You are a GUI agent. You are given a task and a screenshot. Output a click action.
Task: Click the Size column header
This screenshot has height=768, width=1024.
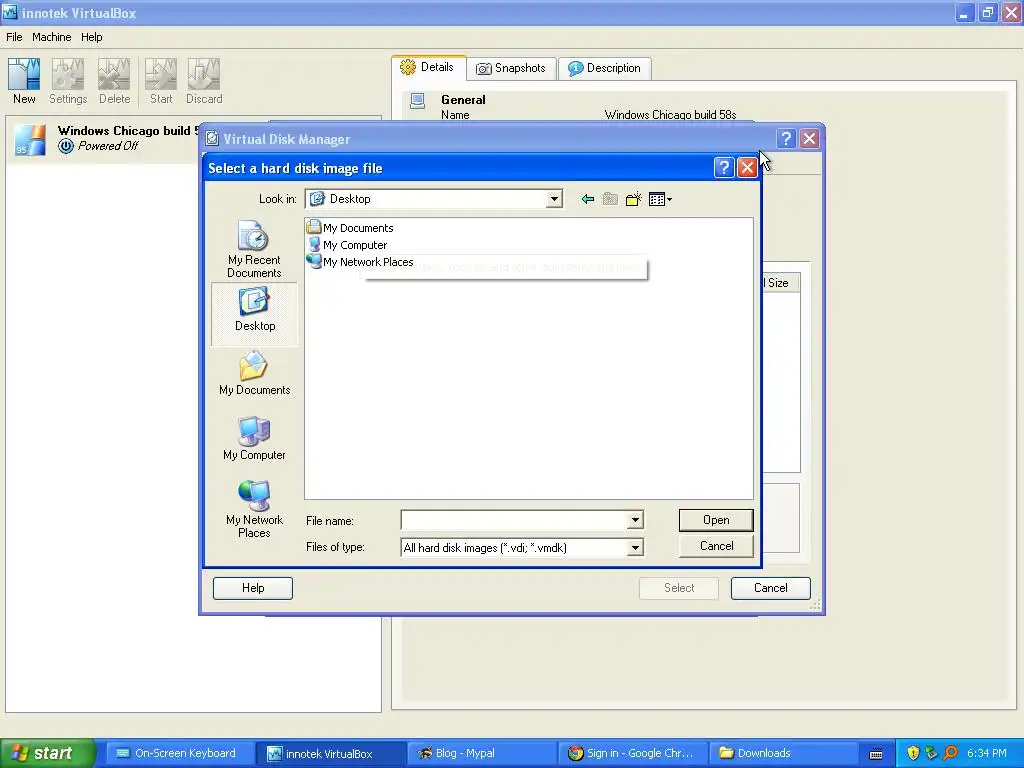[780, 283]
